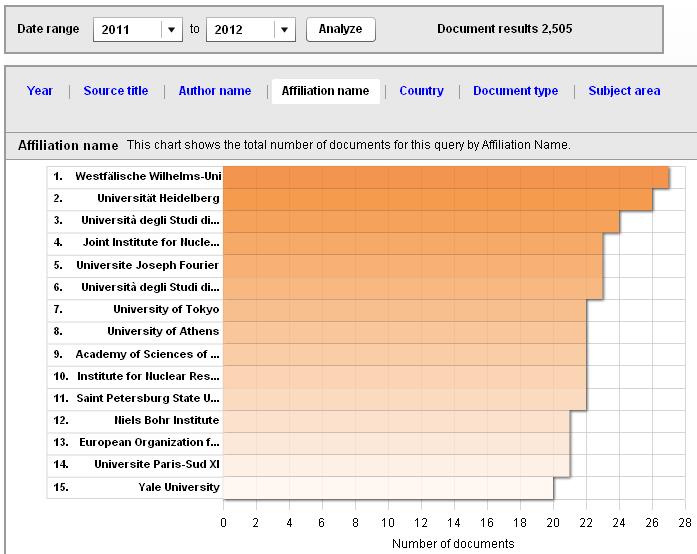This screenshot has width=697, height=554.
Task: Switch to the Year tab
Action: pyautogui.click(x=40, y=91)
